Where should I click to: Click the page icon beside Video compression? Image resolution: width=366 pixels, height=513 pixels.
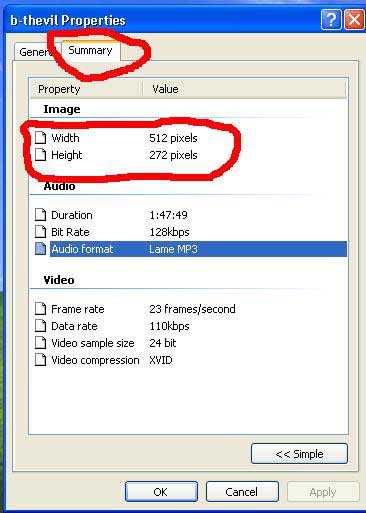[x=41, y=360]
